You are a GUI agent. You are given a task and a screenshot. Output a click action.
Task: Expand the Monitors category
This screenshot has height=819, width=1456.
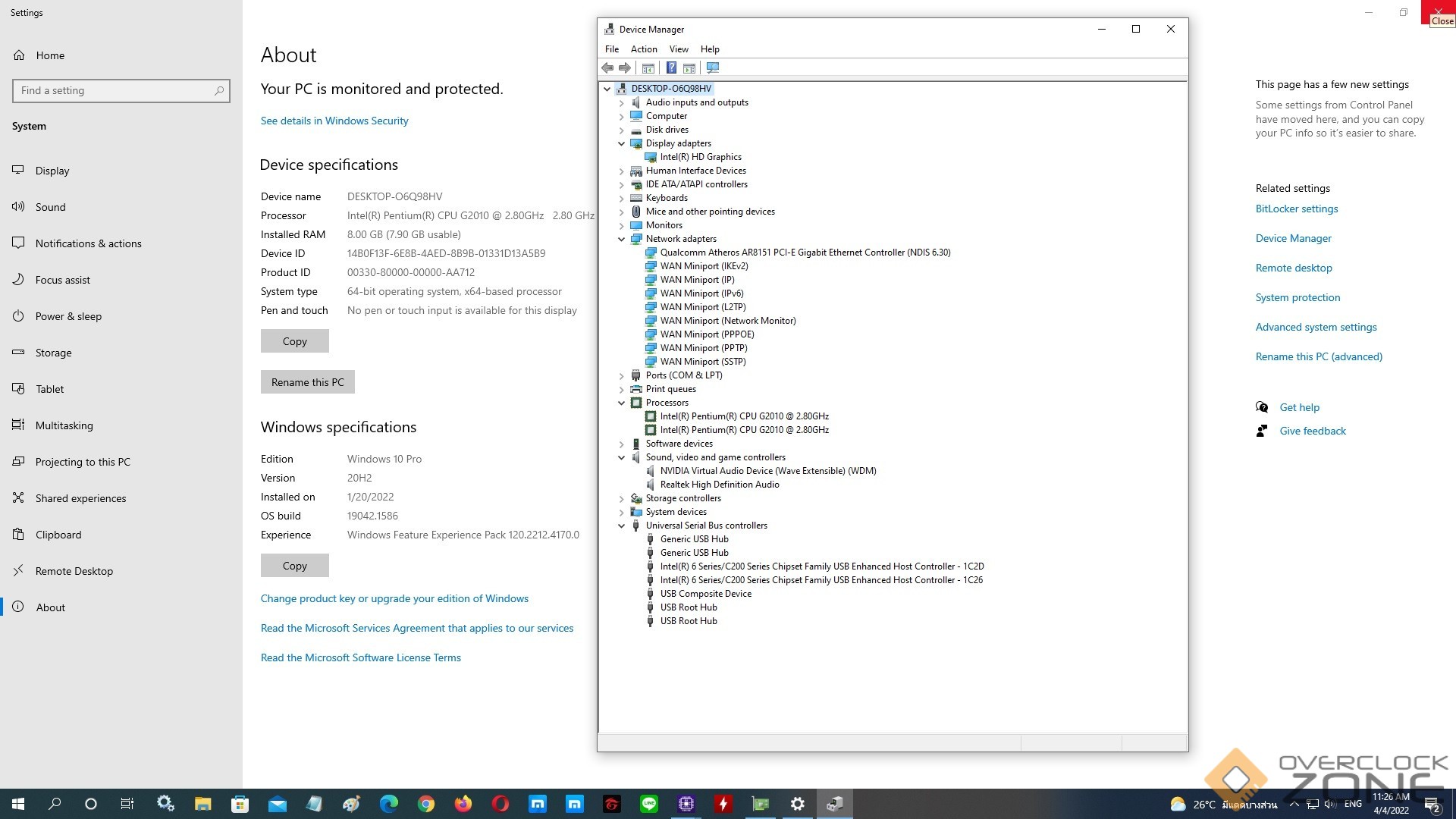click(622, 225)
